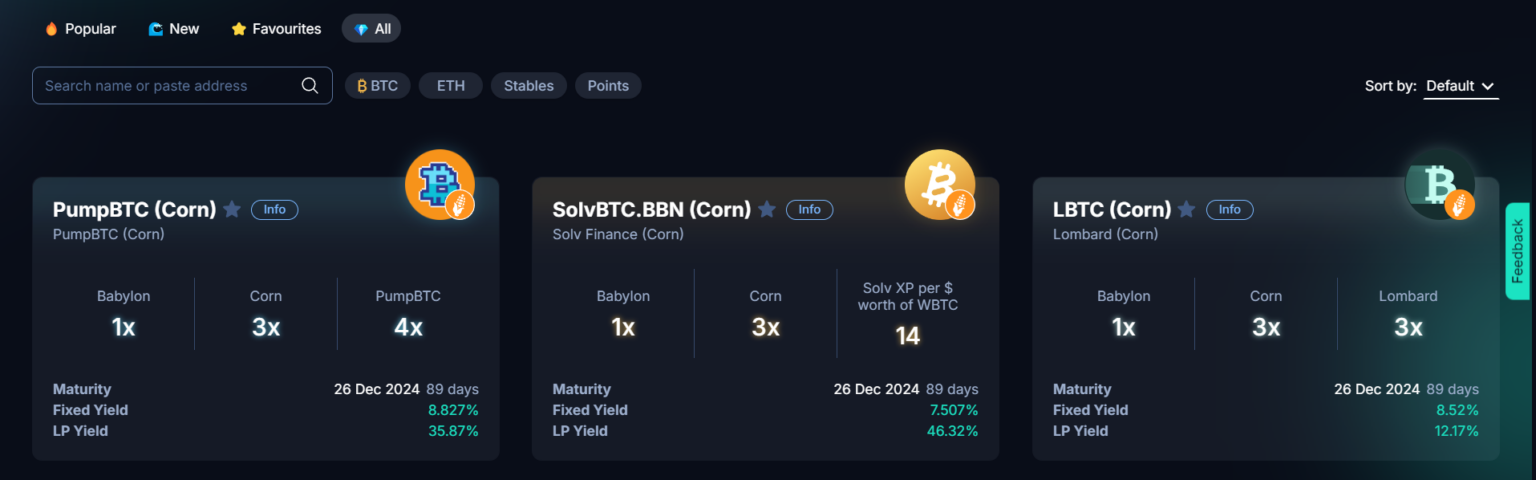Switch to the Popular tab
This screenshot has width=1536, height=480.
click(x=80, y=29)
